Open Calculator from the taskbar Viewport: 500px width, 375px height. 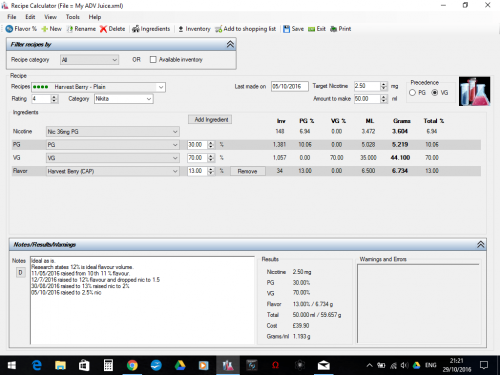(x=108, y=366)
